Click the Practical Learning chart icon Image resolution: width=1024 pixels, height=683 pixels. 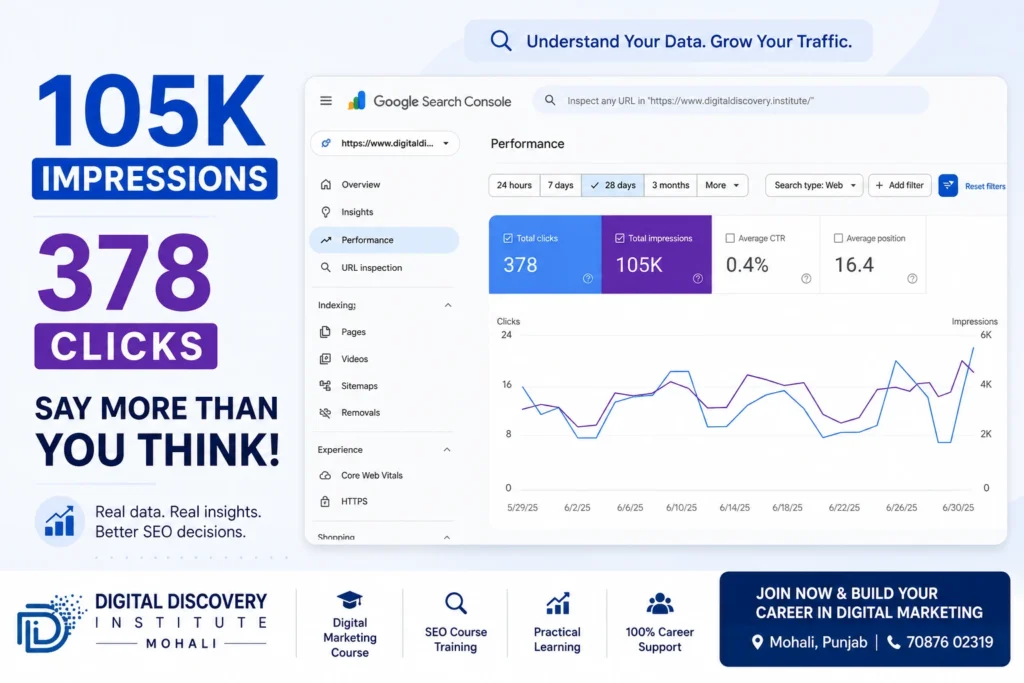click(x=557, y=603)
